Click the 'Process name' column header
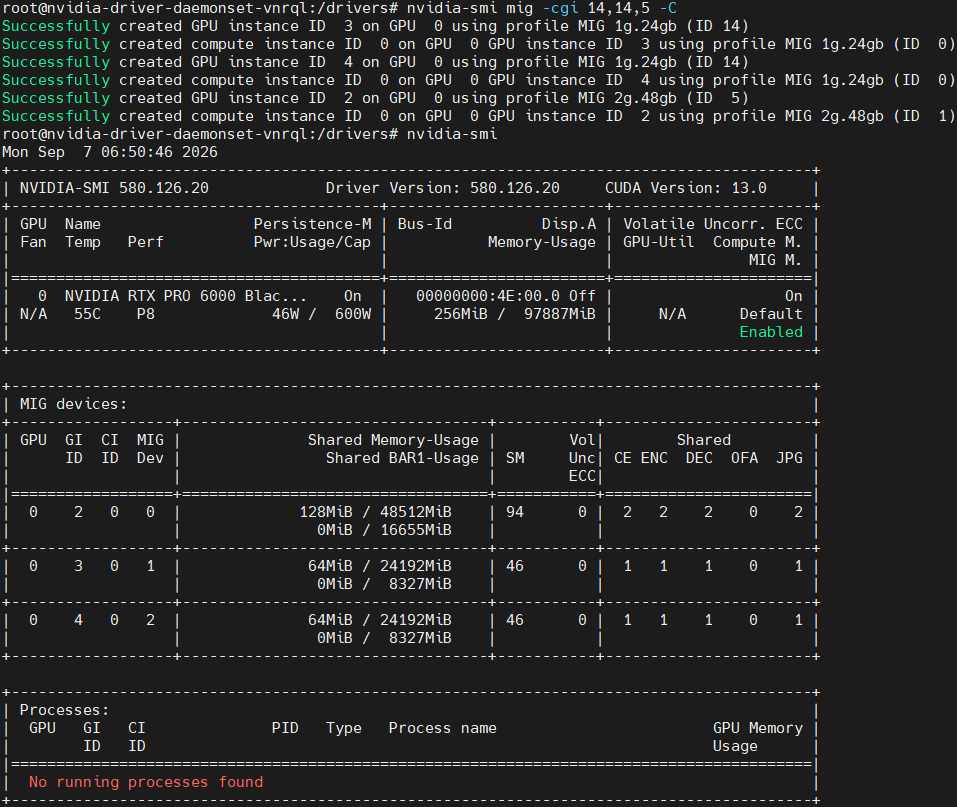The height and width of the screenshot is (807, 957). point(442,728)
